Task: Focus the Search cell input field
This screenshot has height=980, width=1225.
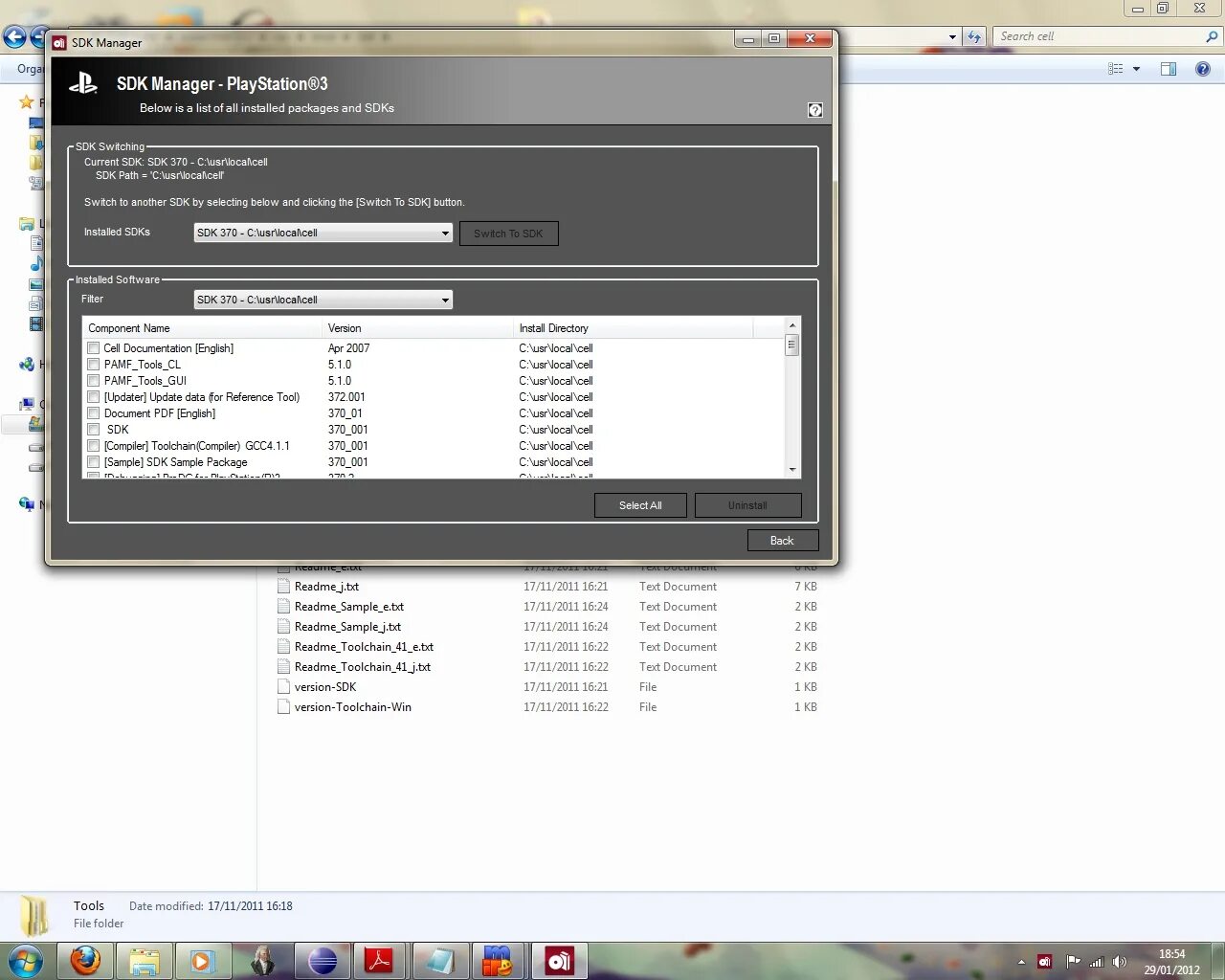Action: click(x=1099, y=36)
